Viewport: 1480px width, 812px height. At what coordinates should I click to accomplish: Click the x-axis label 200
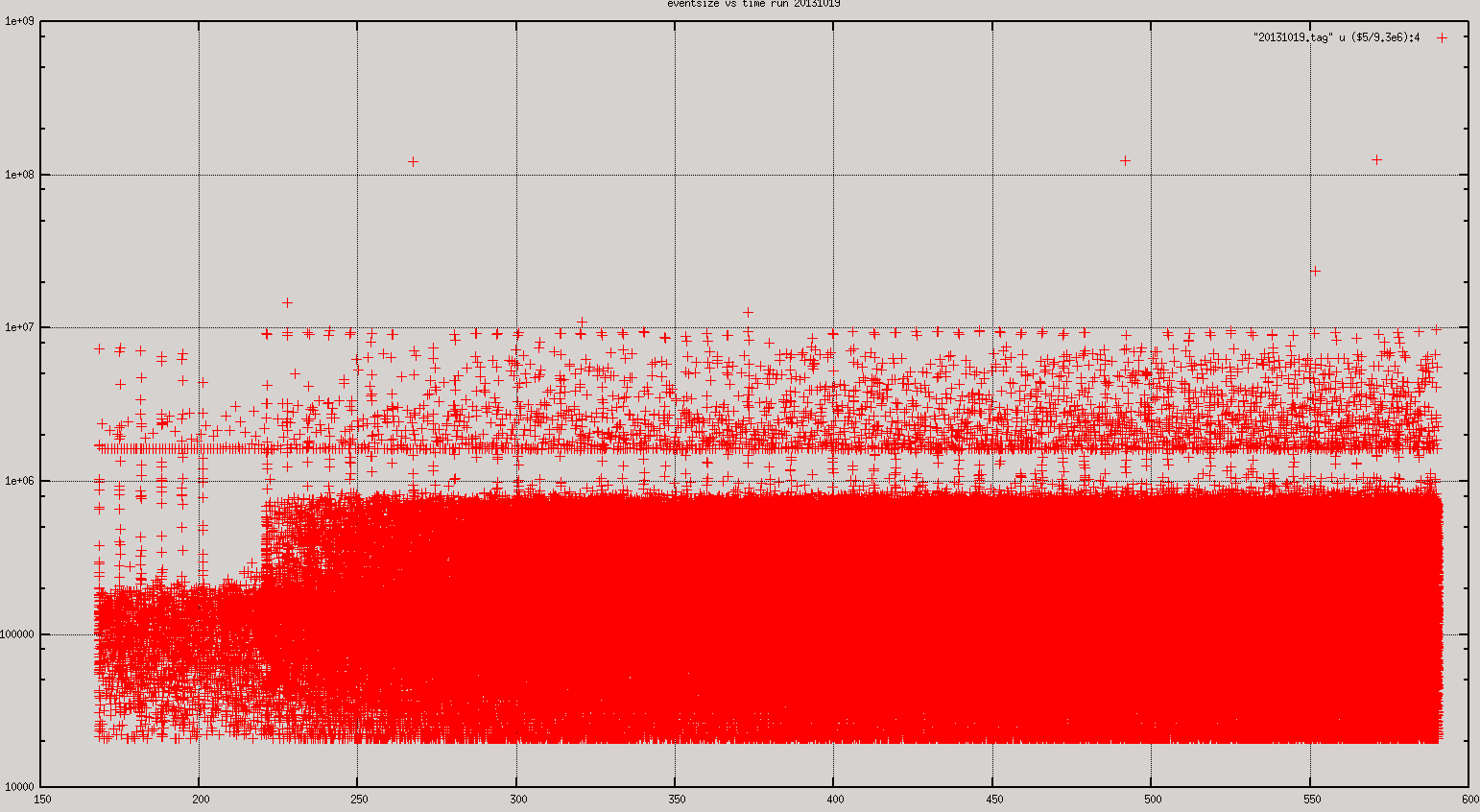click(200, 799)
